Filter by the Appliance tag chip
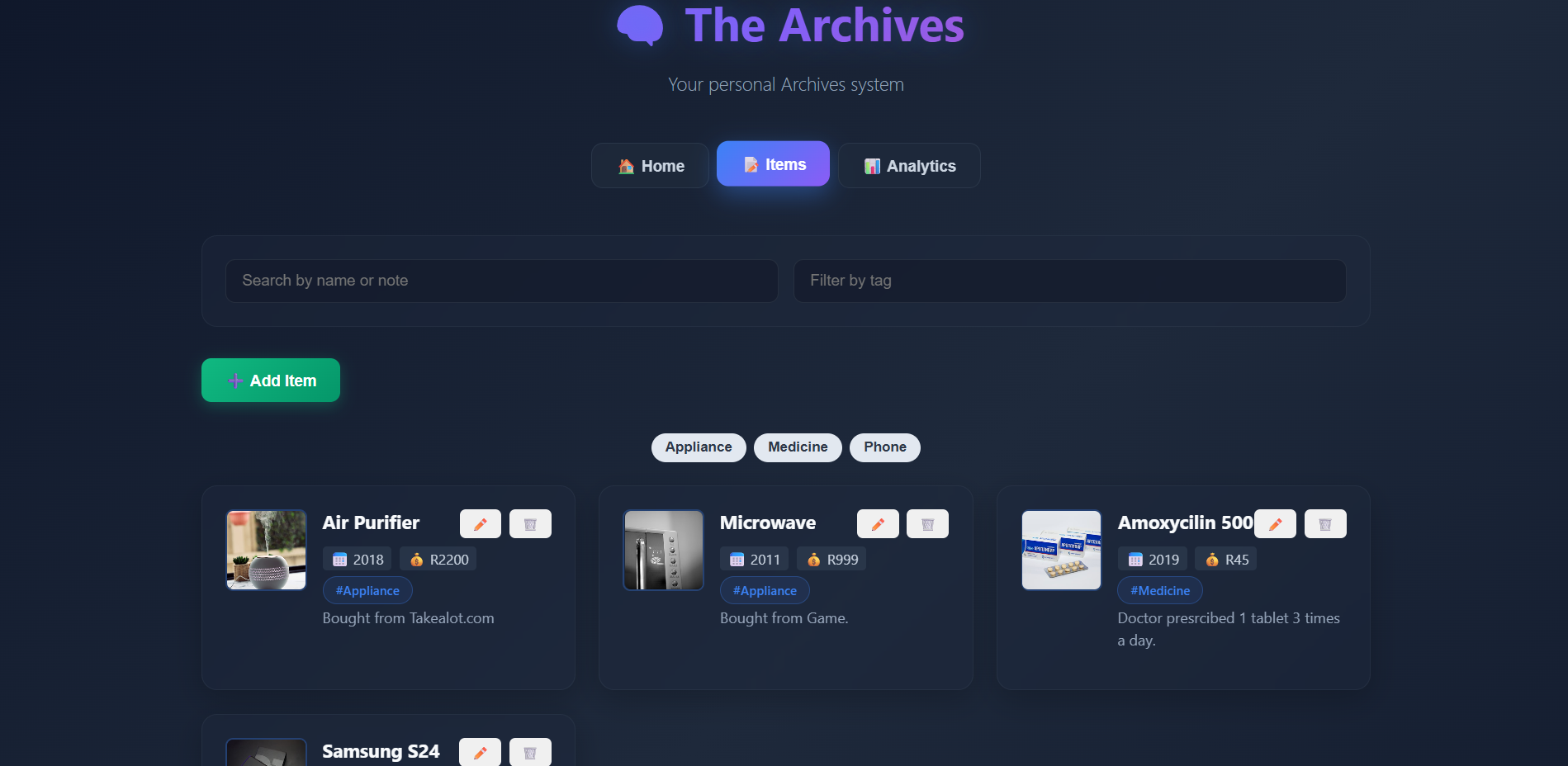1568x766 pixels. pyautogui.click(x=699, y=447)
